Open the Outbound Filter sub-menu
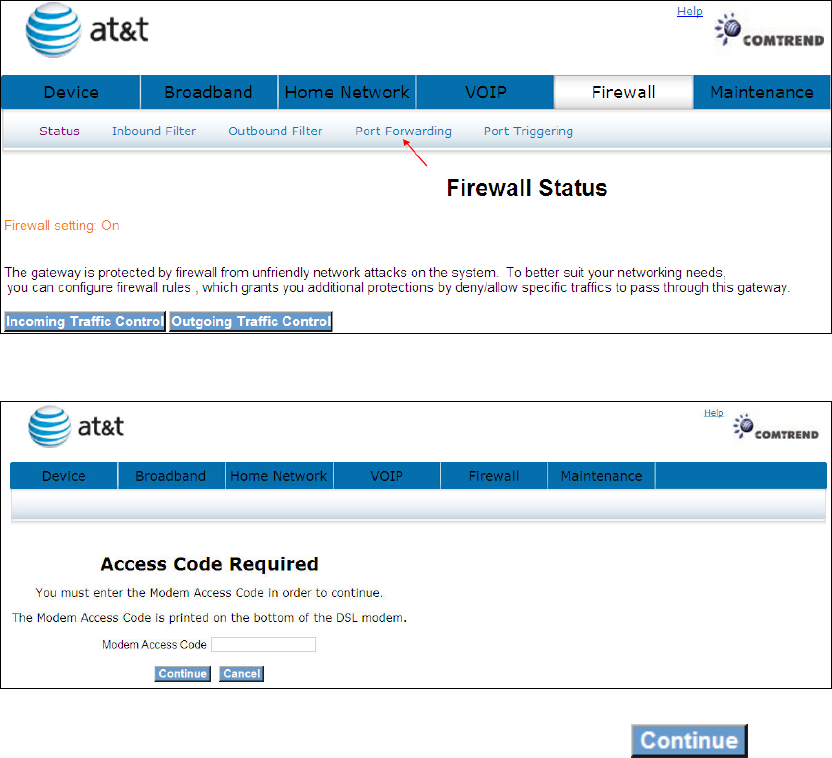This screenshot has height=758, width=832. (275, 131)
